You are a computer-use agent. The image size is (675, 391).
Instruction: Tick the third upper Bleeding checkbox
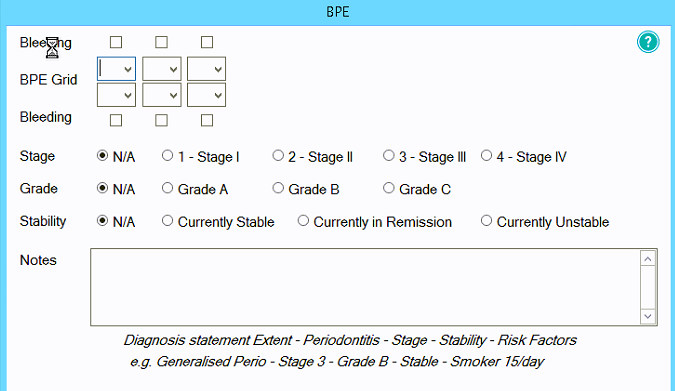tap(207, 42)
